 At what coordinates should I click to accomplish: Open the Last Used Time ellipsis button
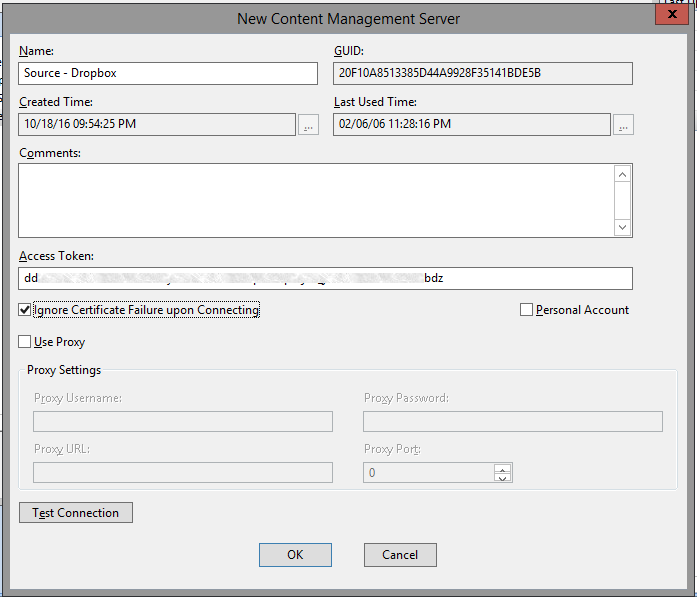tap(623, 125)
